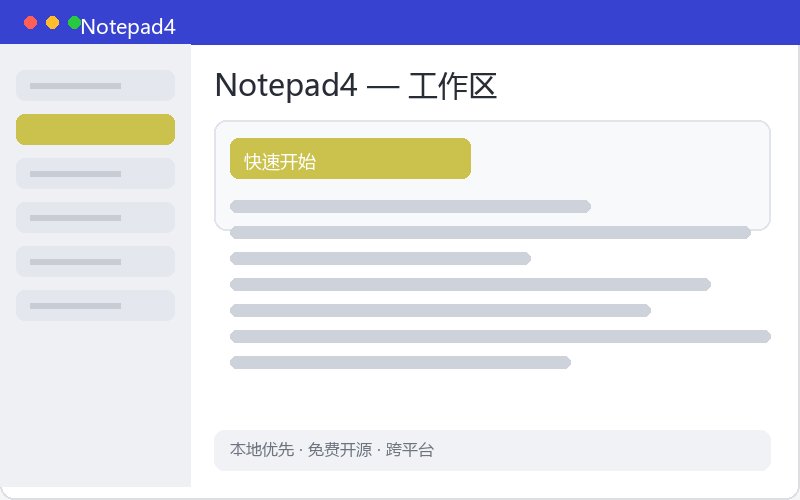Click the yellow minimize window dot
Image resolution: width=800 pixels, height=500 pixels.
[x=53, y=23]
